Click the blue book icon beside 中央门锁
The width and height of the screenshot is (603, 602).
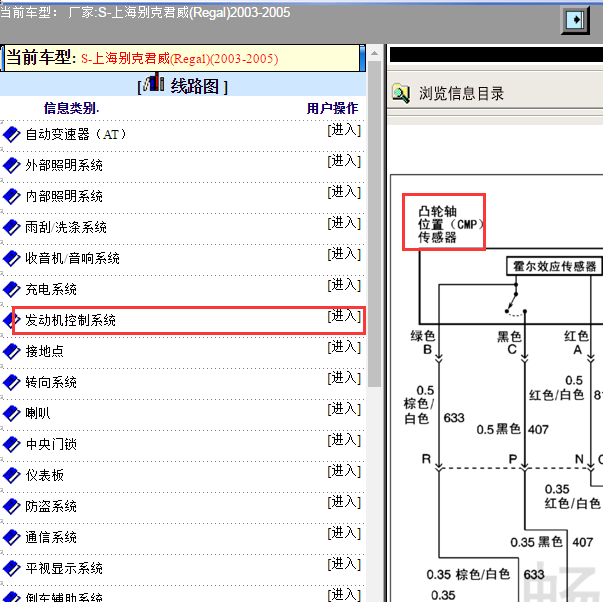11,445
